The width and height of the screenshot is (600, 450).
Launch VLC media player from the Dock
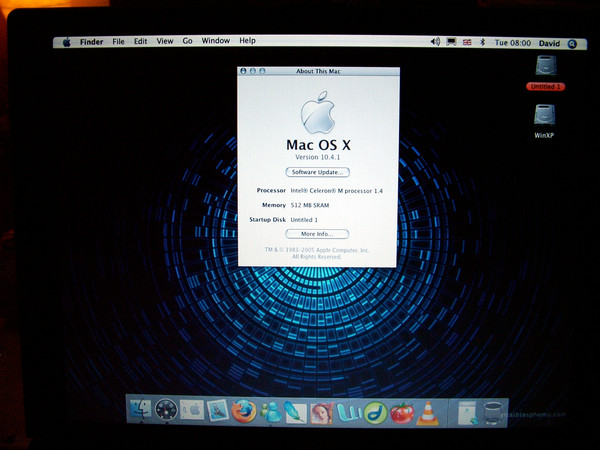coord(428,413)
